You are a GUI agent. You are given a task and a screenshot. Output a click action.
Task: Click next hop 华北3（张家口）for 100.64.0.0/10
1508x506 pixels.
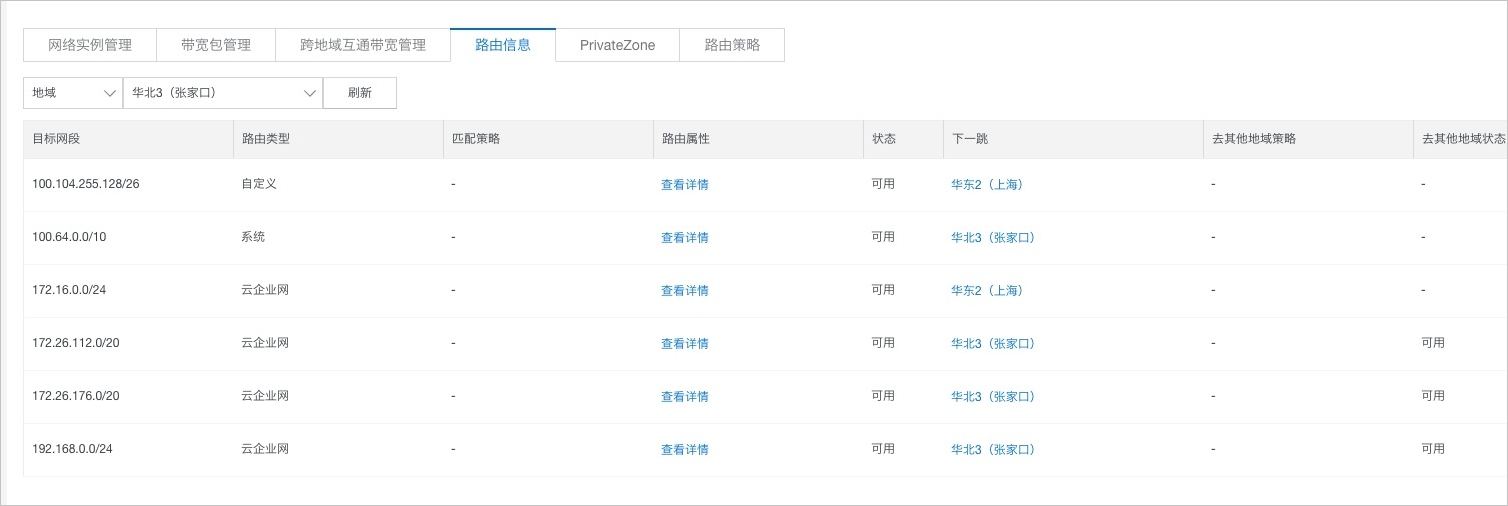[x=993, y=238]
